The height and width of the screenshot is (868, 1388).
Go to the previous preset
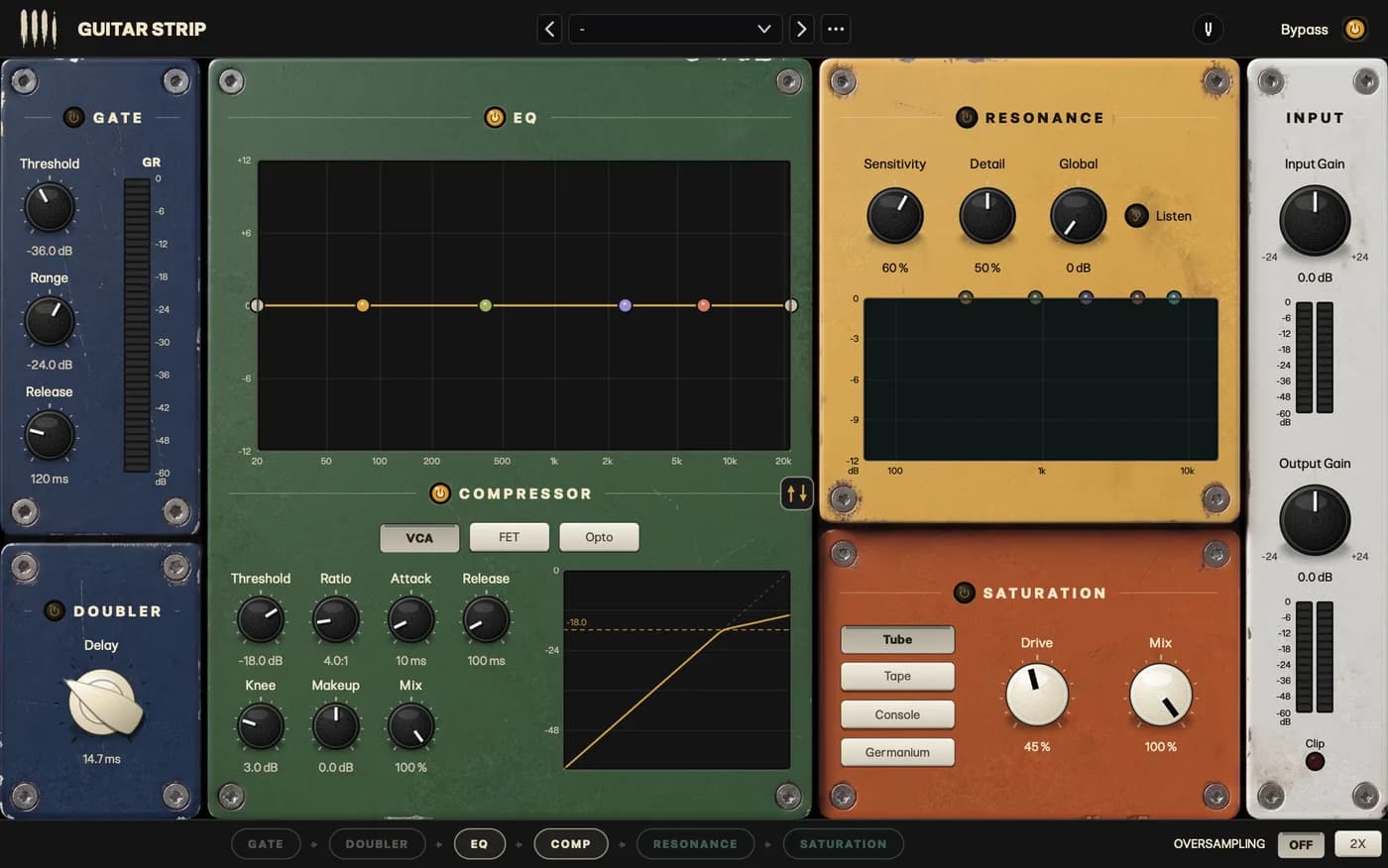click(x=550, y=29)
